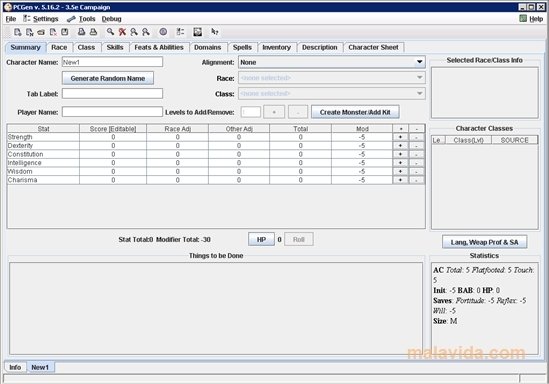Click the second printer icon in toolbar
The width and height of the screenshot is (549, 384).
[93, 32]
